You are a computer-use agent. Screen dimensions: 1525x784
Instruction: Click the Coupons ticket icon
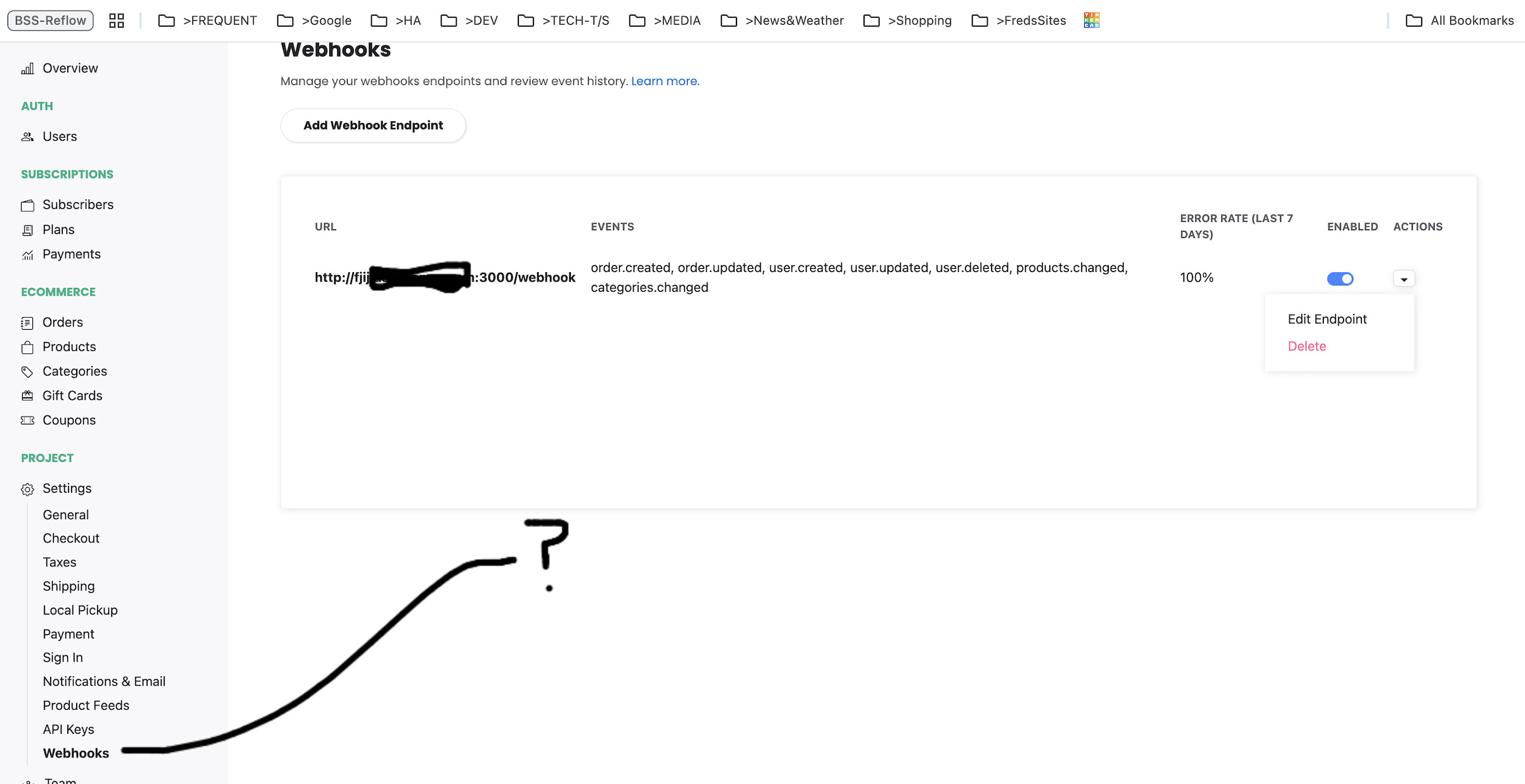coord(27,421)
